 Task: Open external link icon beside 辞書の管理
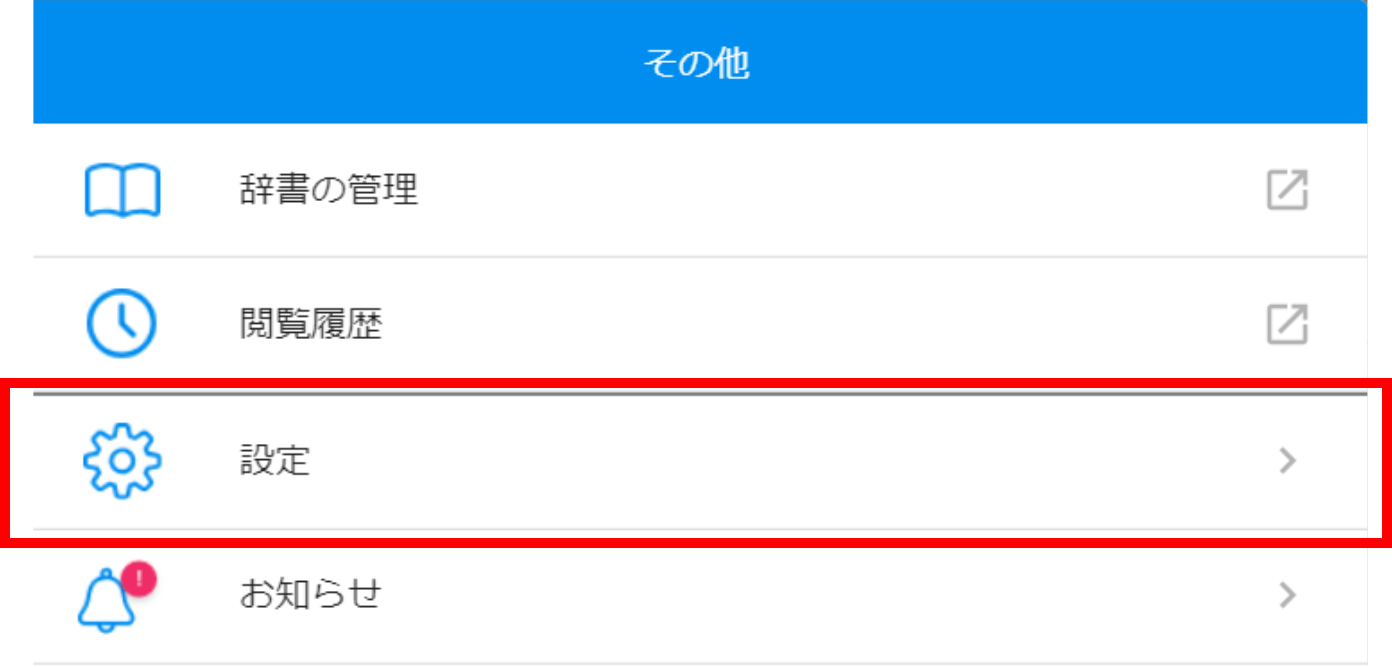coord(1287,190)
